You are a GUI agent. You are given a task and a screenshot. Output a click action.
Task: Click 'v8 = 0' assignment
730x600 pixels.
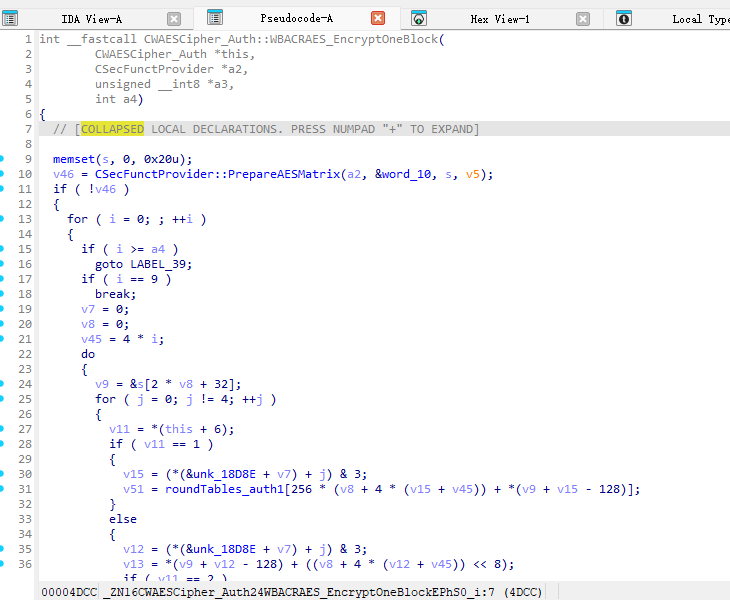pyautogui.click(x=105, y=324)
